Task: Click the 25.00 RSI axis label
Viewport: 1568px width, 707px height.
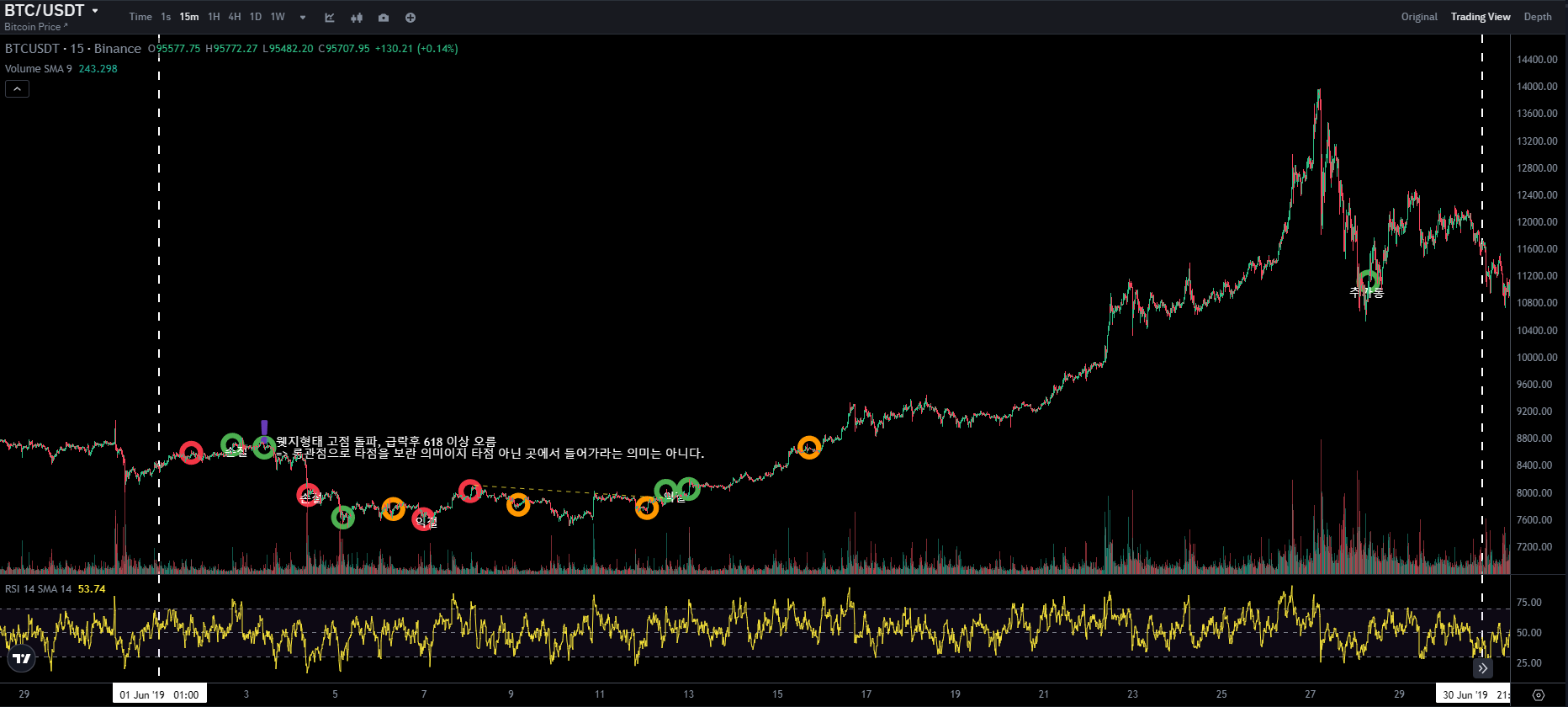Action: coord(1528,663)
